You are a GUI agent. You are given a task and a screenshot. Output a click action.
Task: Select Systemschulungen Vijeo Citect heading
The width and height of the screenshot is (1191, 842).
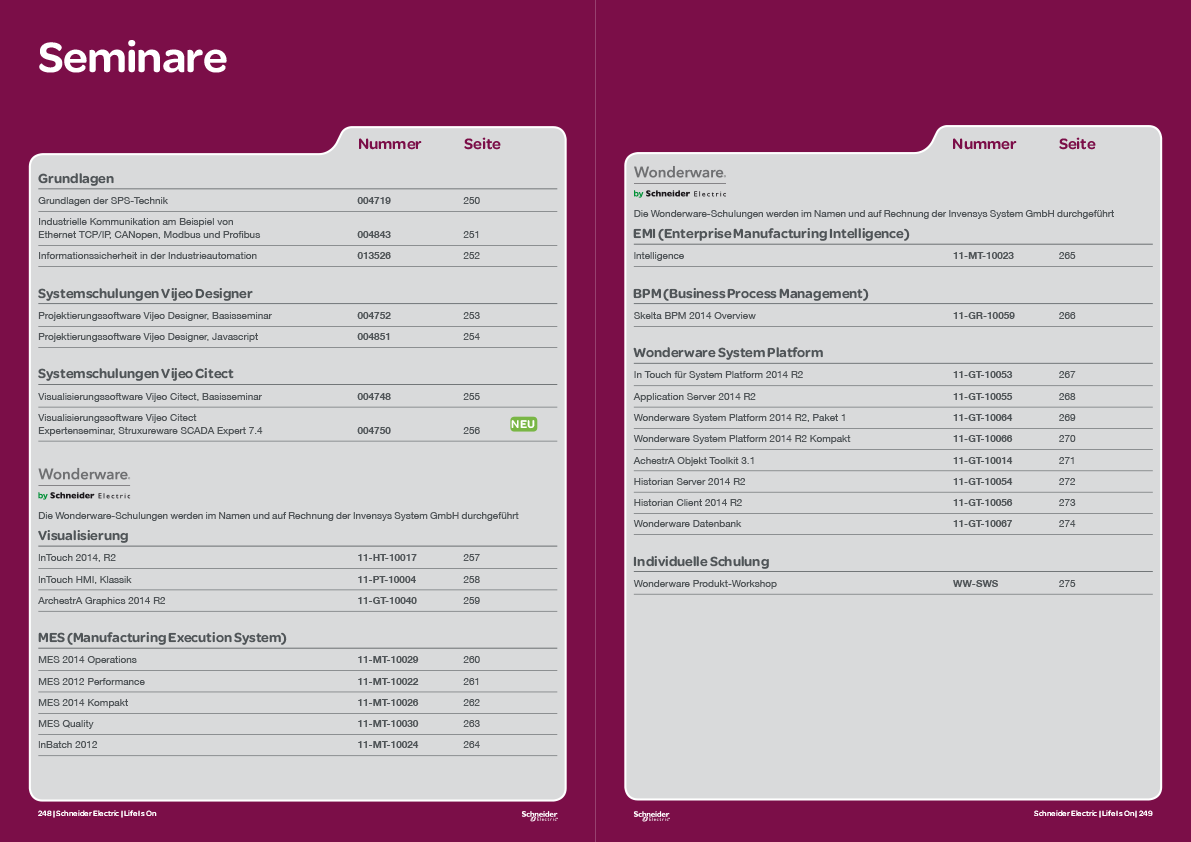136,374
